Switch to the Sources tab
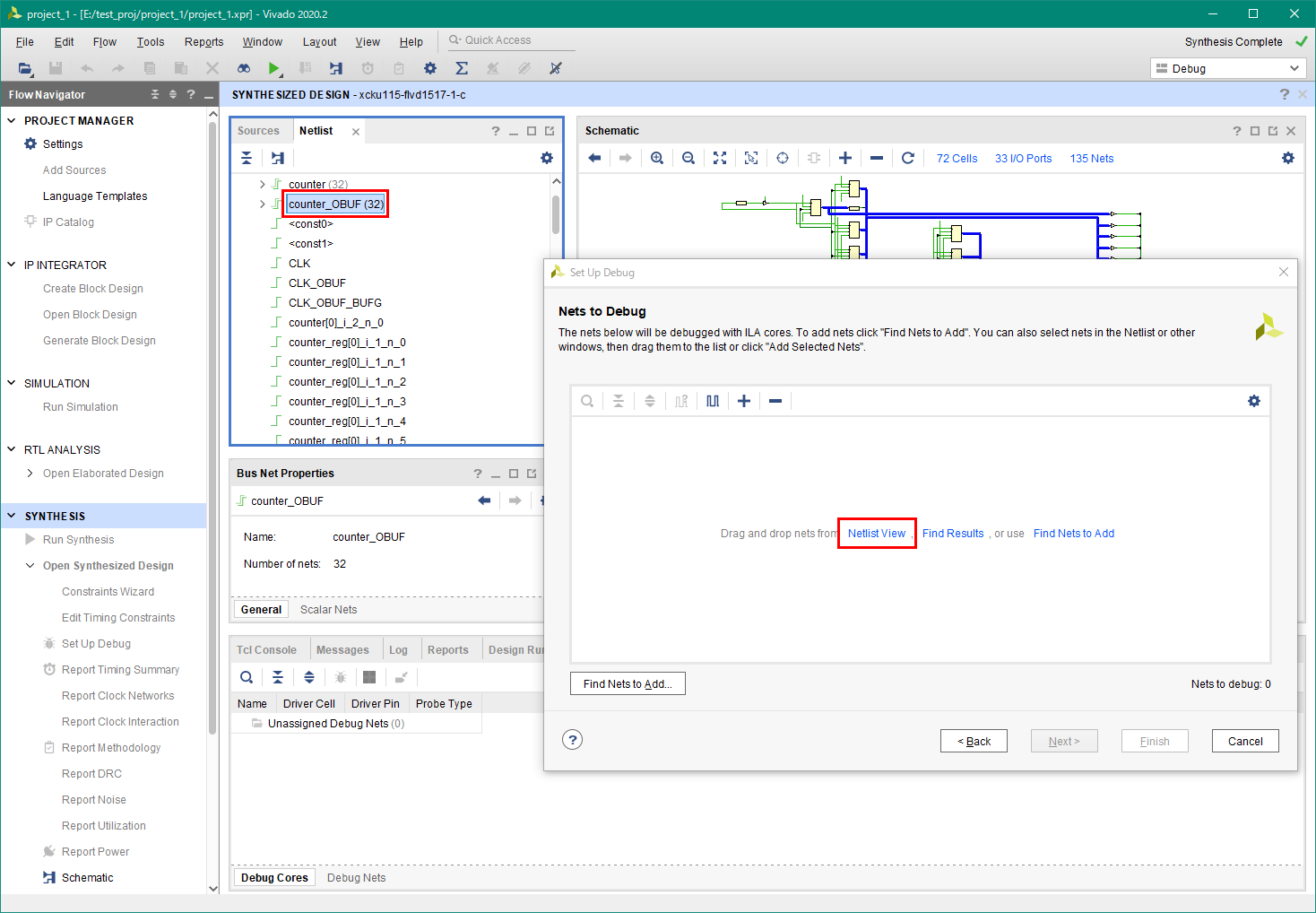Screen dimensions: 1316x913 (x=258, y=131)
